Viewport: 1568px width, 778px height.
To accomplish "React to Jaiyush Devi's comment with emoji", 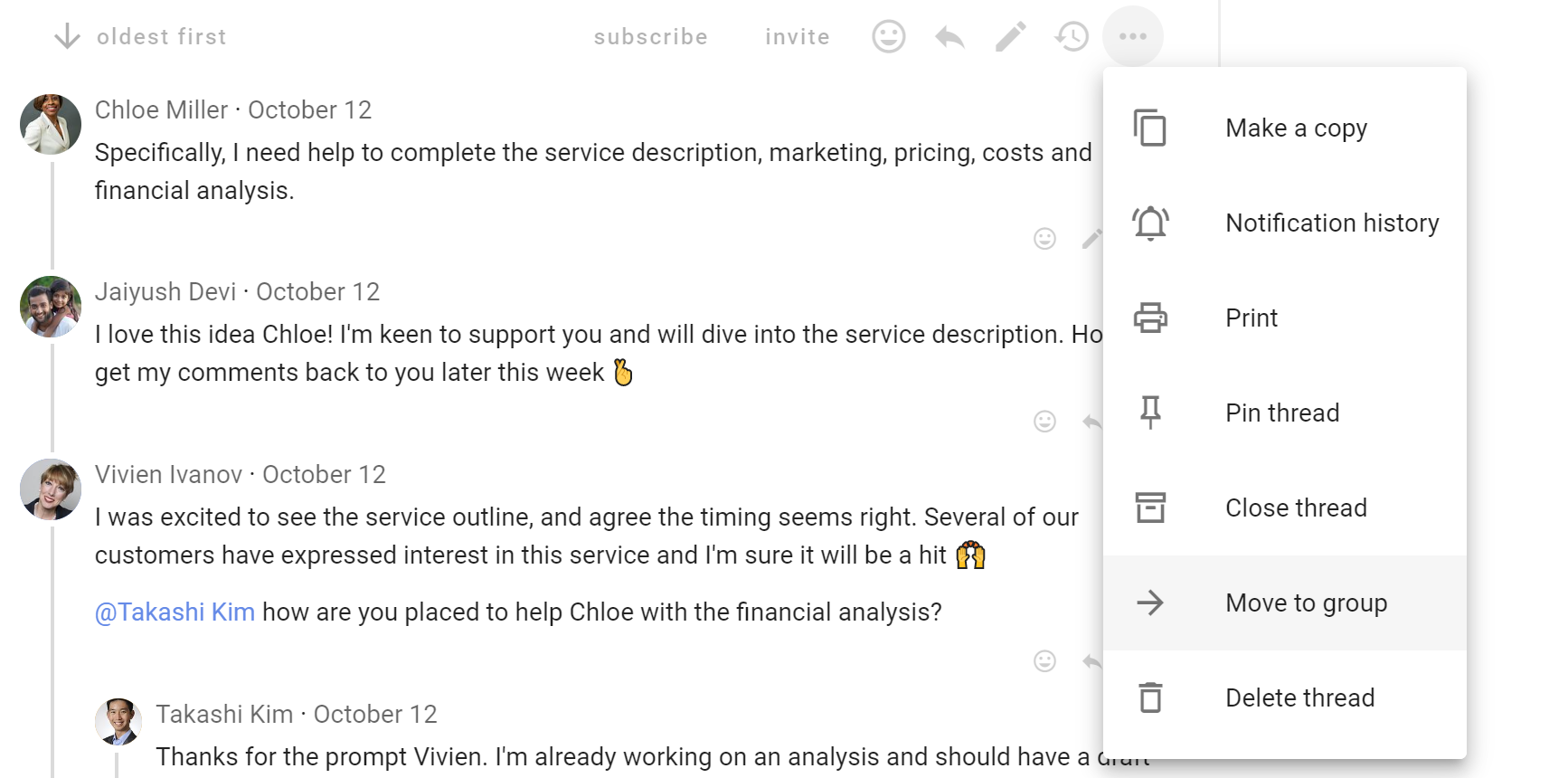I will [x=1044, y=422].
